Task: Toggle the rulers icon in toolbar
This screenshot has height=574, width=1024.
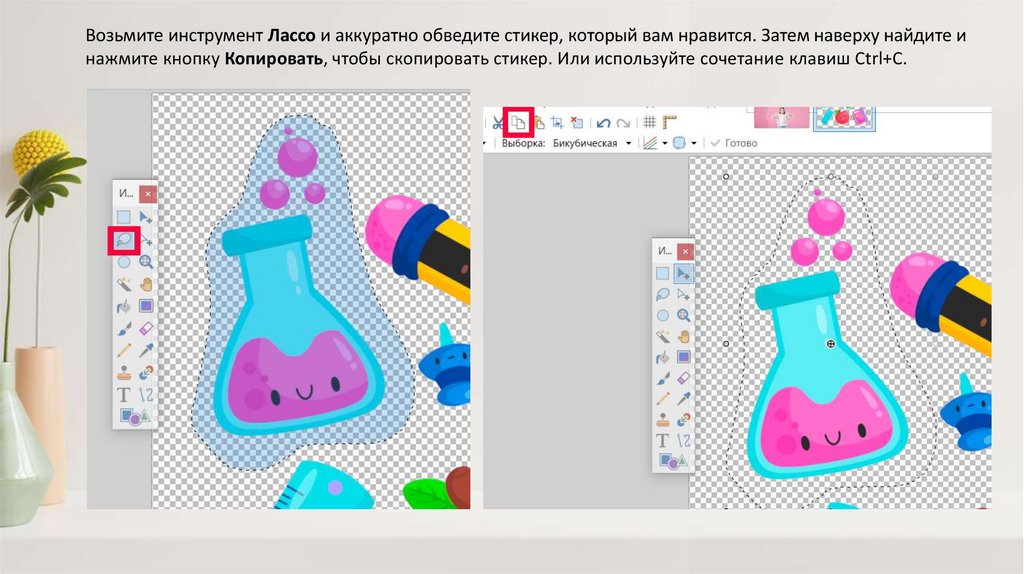Action: click(668, 123)
